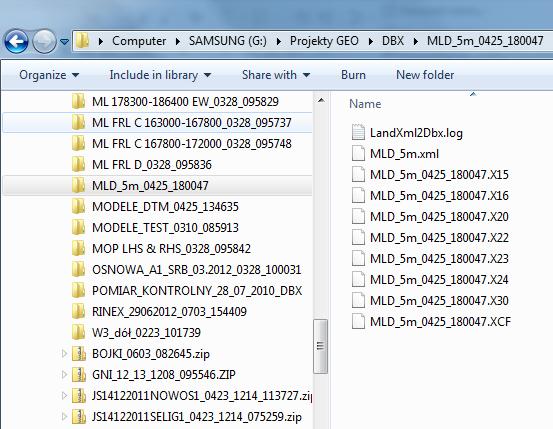The image size is (553, 429).
Task: Click the folder icon in address bar
Action: 83,41
